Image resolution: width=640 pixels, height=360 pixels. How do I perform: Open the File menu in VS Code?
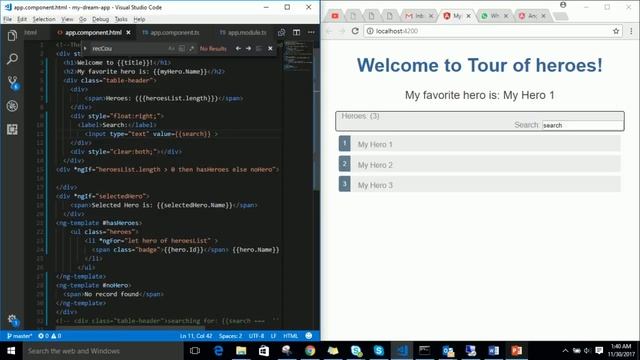(x=7, y=19)
